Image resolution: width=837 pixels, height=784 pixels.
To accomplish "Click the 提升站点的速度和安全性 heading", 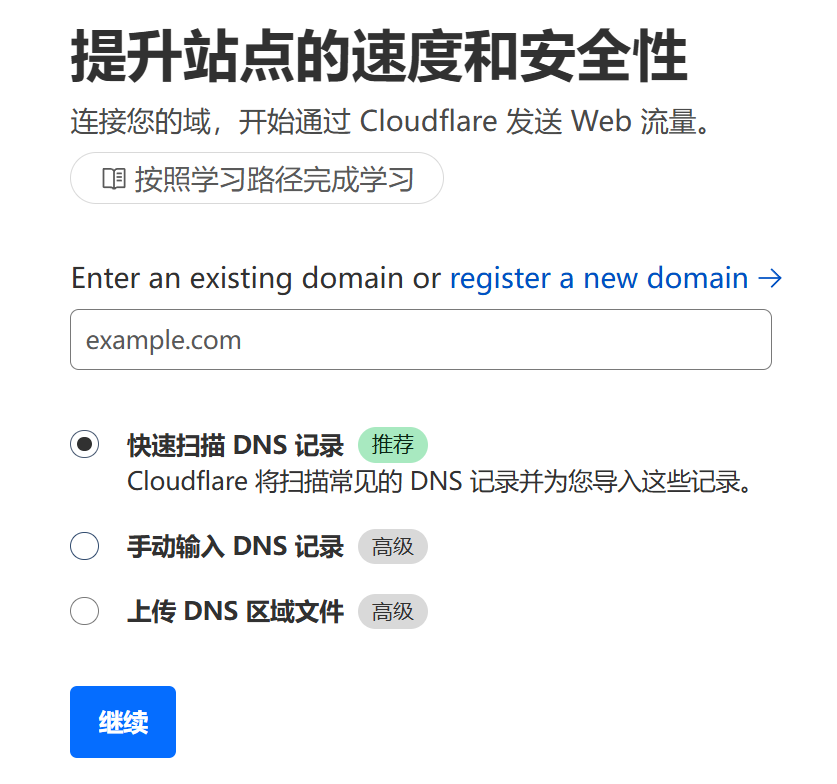I will (379, 56).
